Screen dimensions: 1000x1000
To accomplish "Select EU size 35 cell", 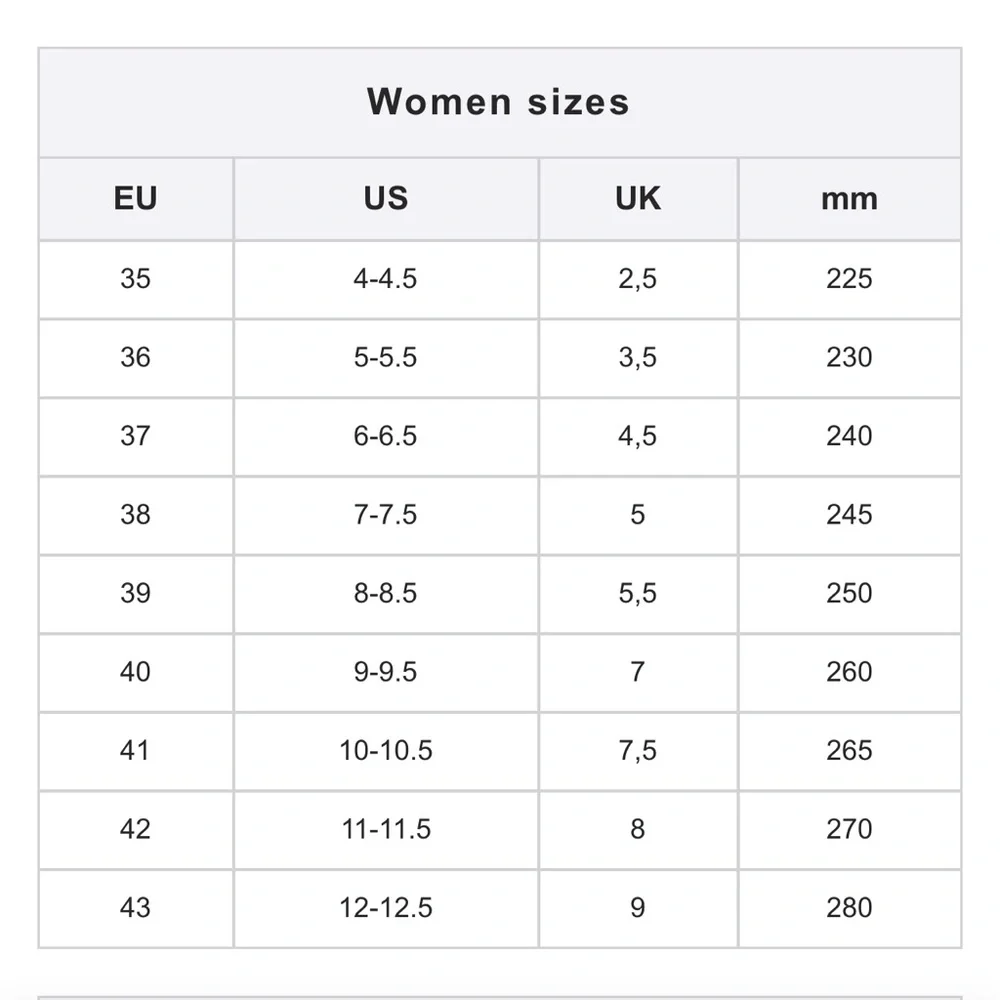I will (x=135, y=278).
